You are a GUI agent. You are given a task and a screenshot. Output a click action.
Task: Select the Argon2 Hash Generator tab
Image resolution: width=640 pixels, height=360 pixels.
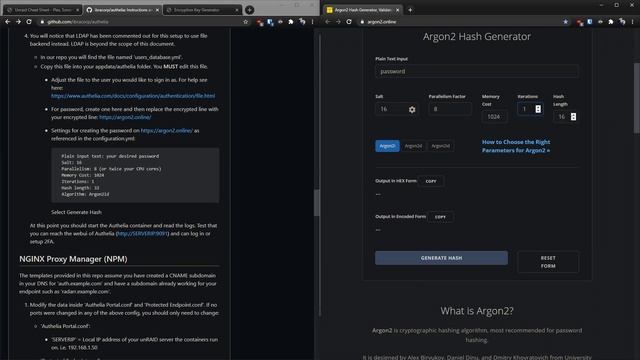(362, 10)
